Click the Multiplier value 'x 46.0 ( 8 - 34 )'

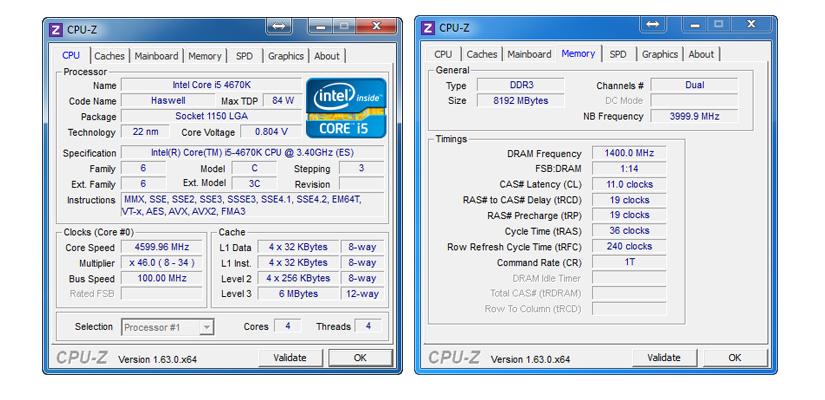[162, 263]
